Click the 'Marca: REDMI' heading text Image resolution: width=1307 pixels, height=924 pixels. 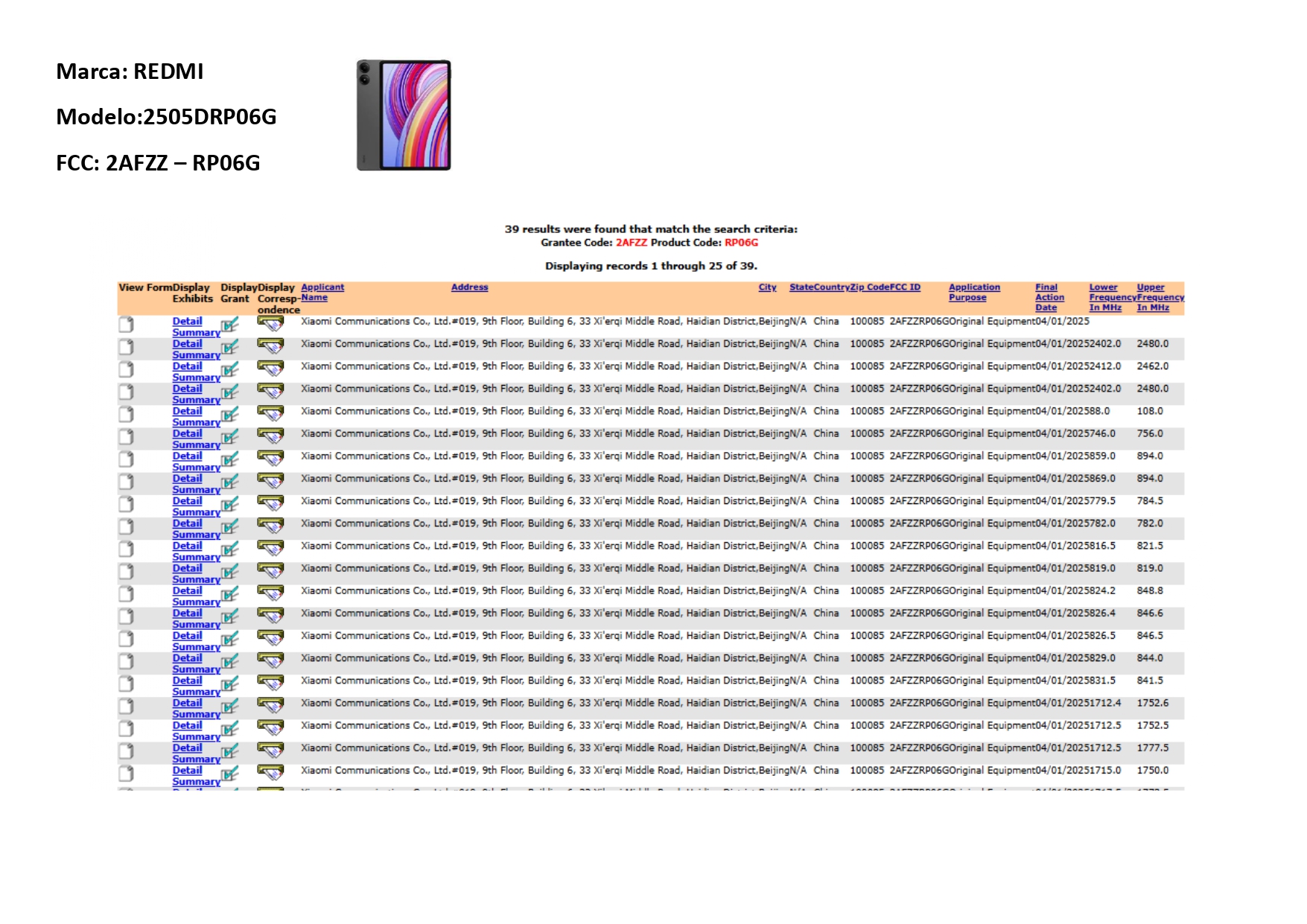click(130, 71)
